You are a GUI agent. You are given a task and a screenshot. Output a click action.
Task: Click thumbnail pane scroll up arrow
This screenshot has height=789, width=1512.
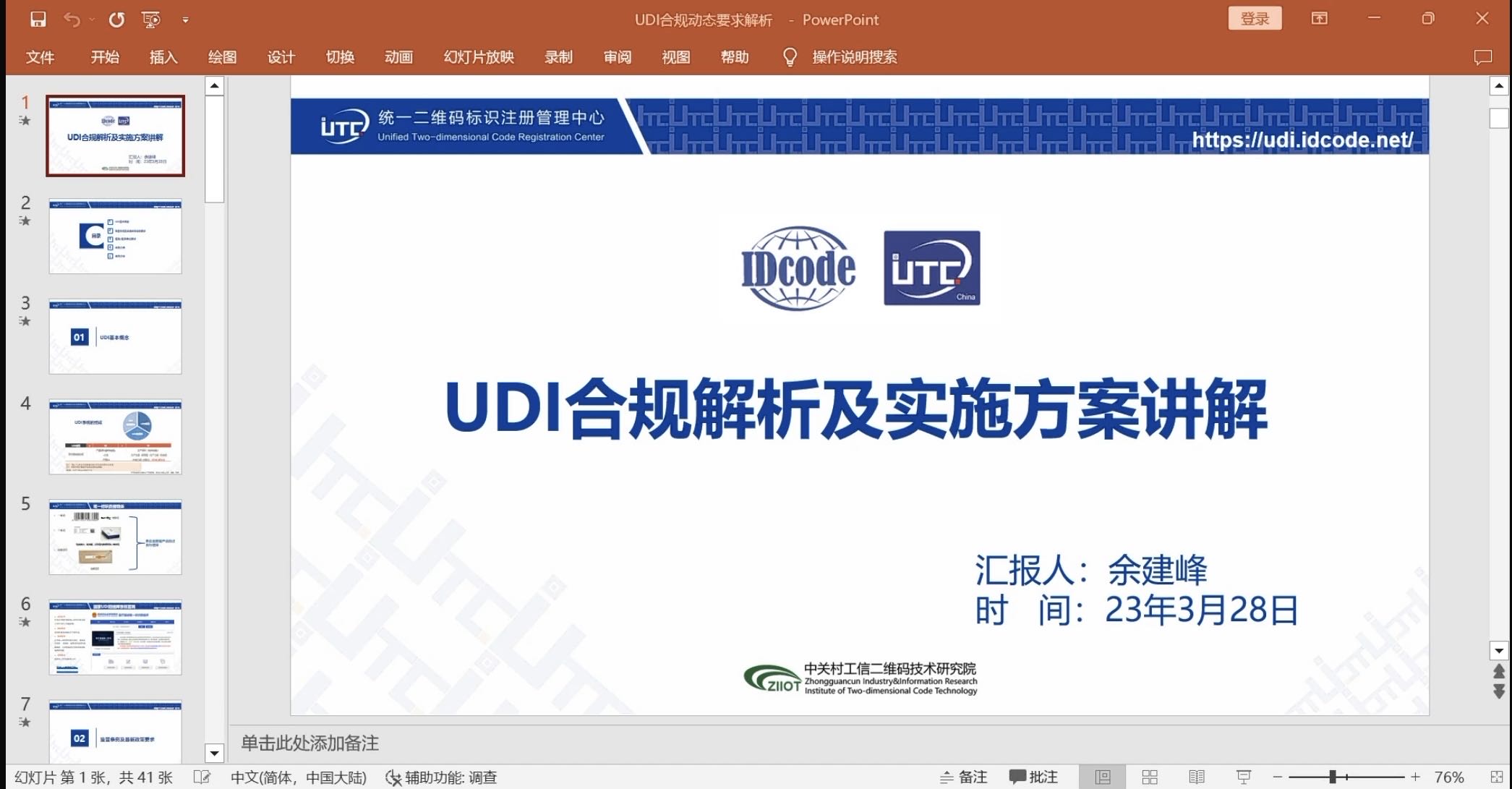click(x=214, y=86)
